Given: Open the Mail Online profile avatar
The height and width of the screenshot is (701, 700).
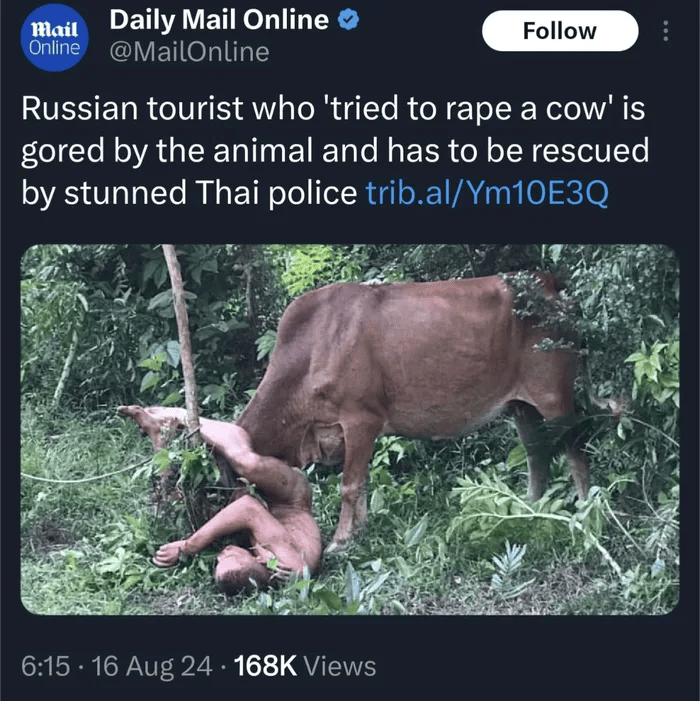Looking at the screenshot, I should (54, 38).
